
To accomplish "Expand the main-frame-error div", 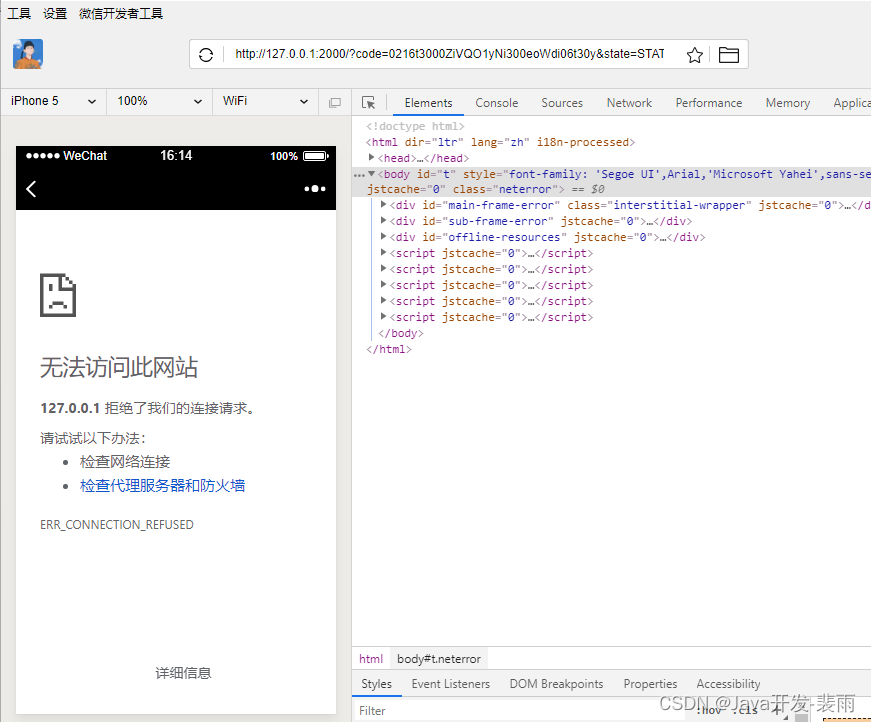I will tap(383, 205).
